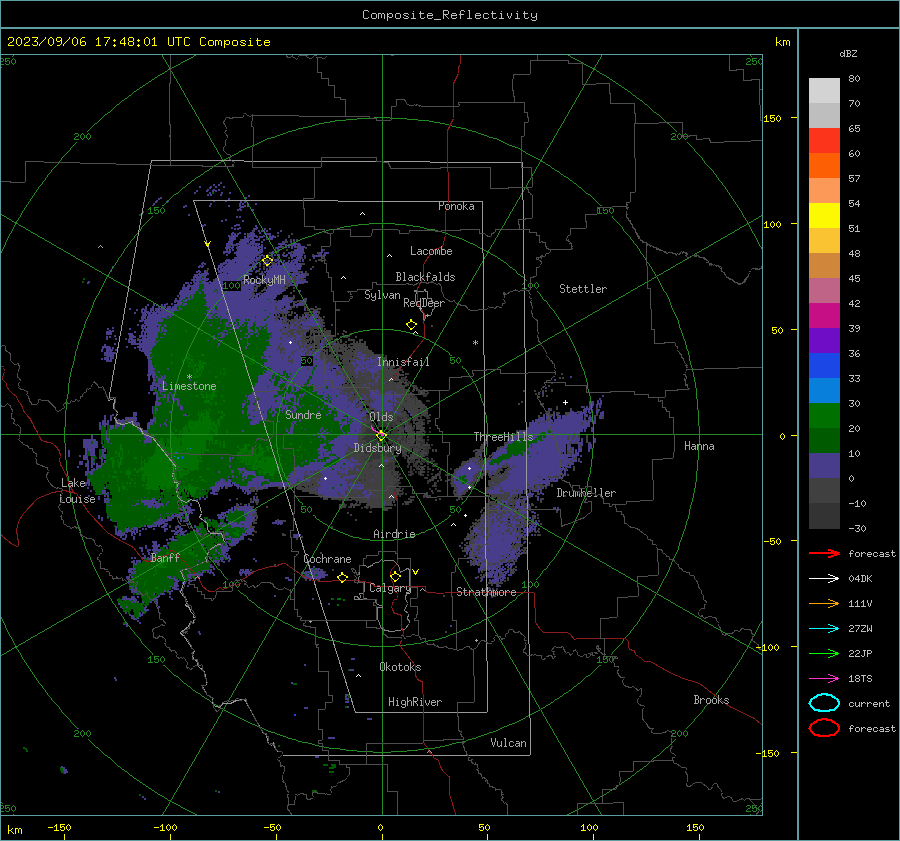
Task: Click the Innisfail city label
Action: [x=403, y=362]
